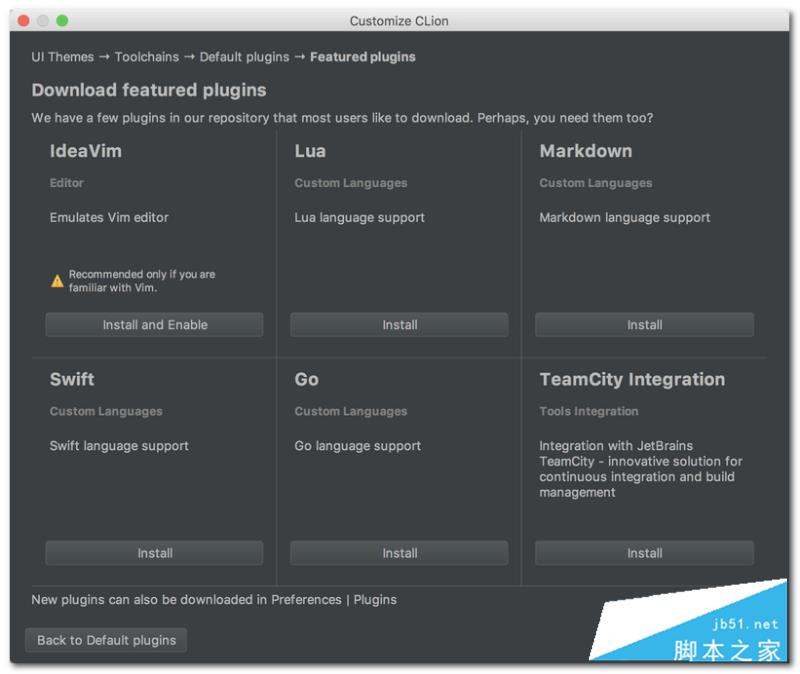Click the 'Markdown language support' description
Viewport: 800px width, 674px height.
click(x=625, y=217)
